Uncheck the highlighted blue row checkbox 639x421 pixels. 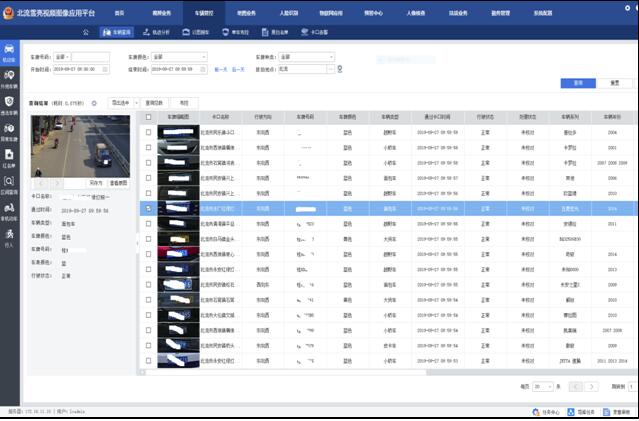click(149, 209)
